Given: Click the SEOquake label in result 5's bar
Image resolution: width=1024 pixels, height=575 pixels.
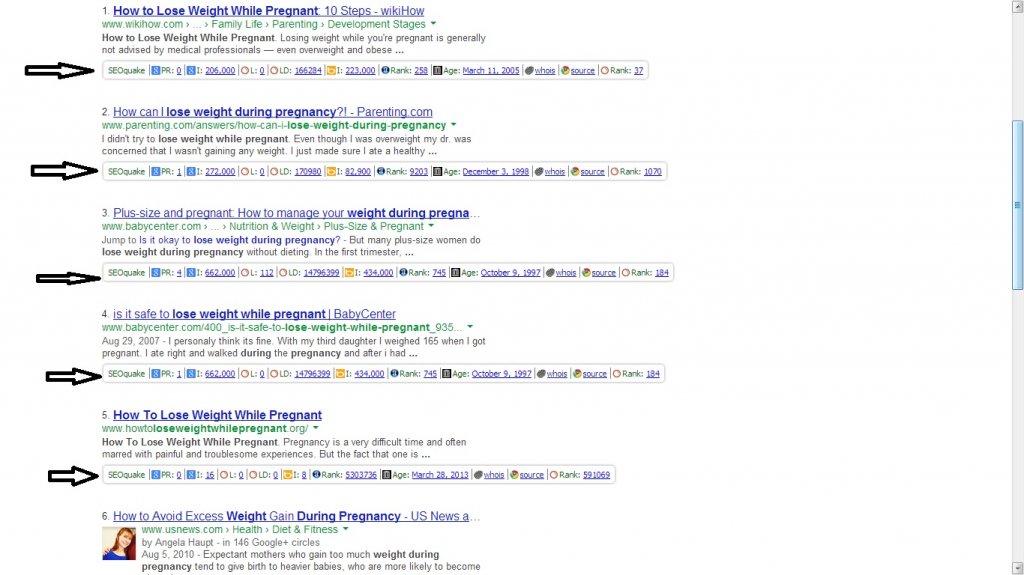Looking at the screenshot, I should [126, 475].
